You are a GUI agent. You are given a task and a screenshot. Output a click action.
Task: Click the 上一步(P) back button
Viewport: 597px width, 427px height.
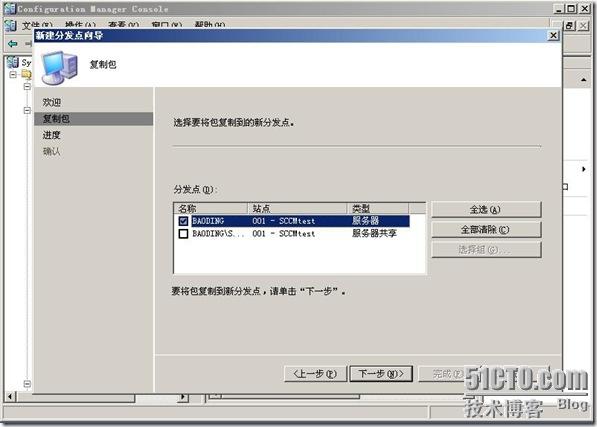[315, 374]
